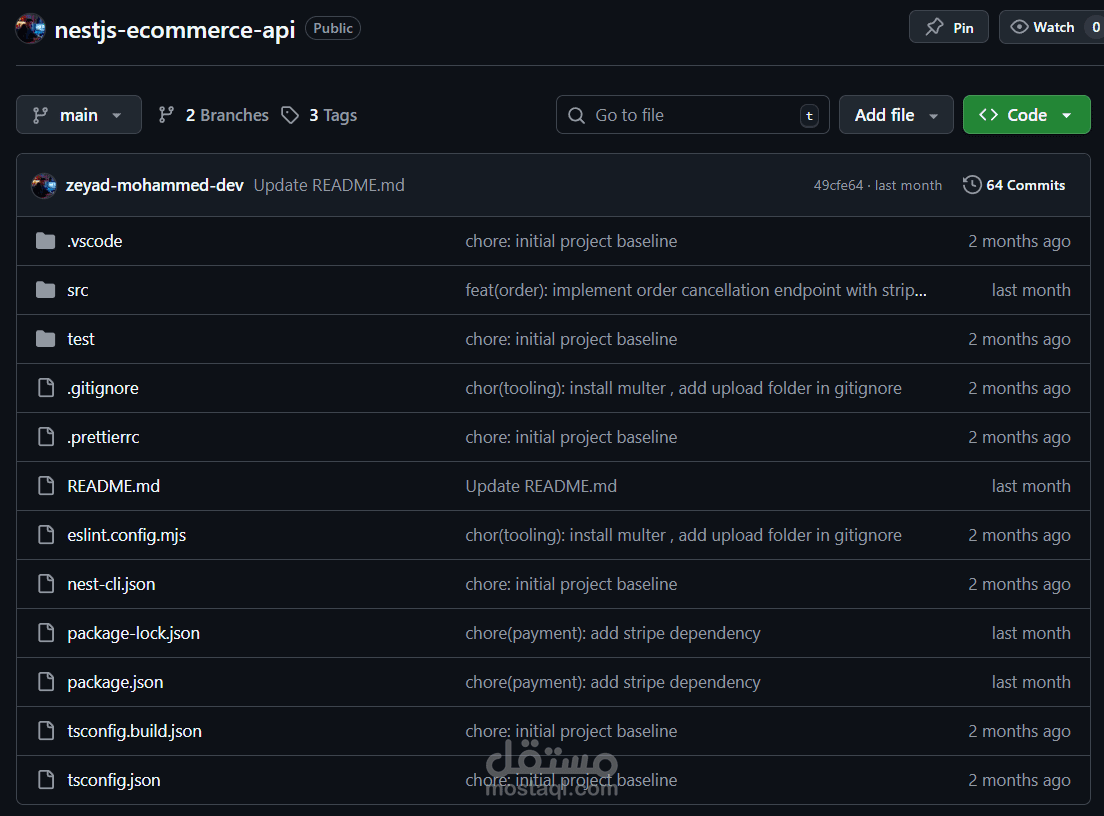The width and height of the screenshot is (1104, 816).
Task: Open .vscode row's initial project baseline commit
Action: [x=571, y=241]
